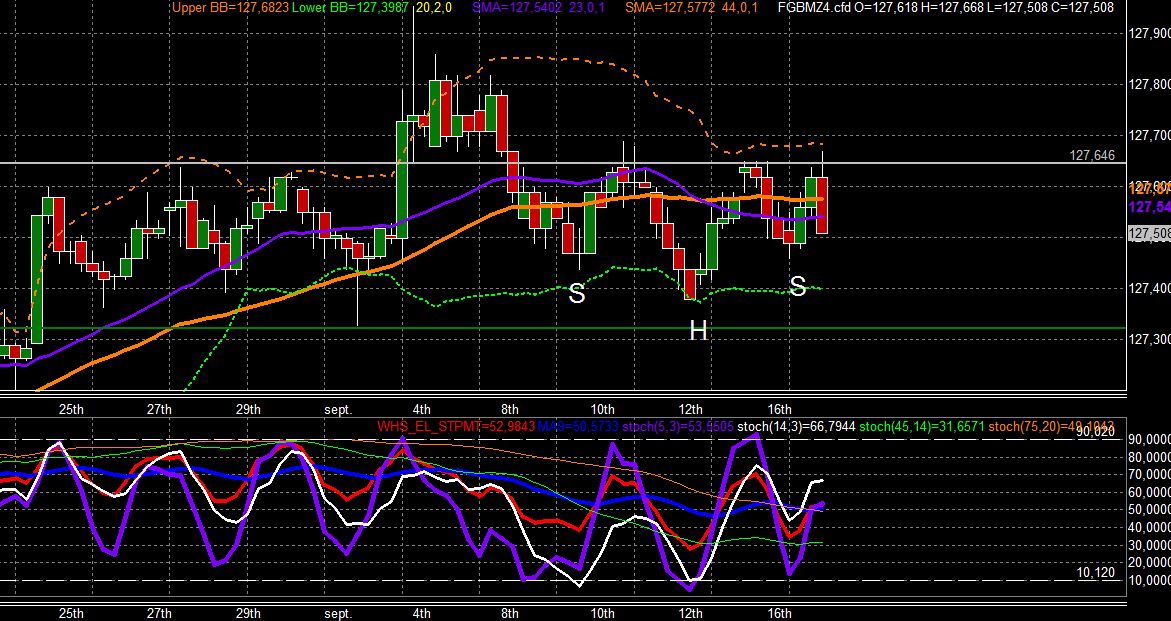Click the 127,800 price axis label
Screen dimensions: 1171x621
[1149, 84]
